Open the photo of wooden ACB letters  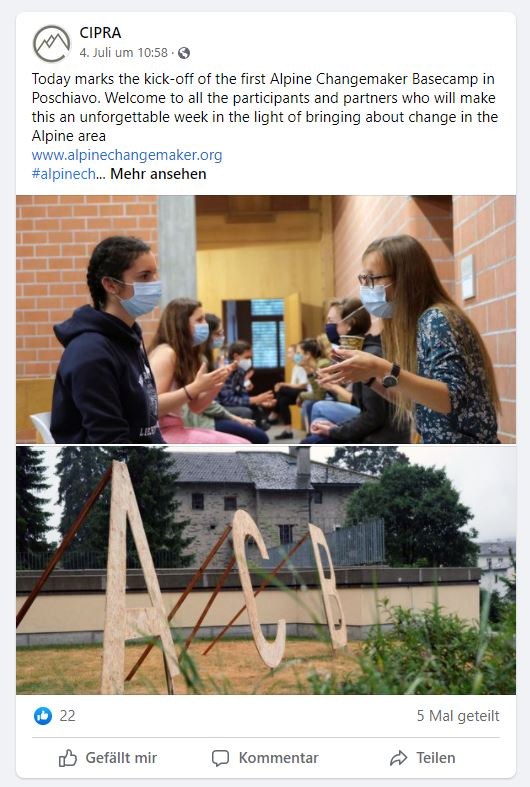pos(266,570)
